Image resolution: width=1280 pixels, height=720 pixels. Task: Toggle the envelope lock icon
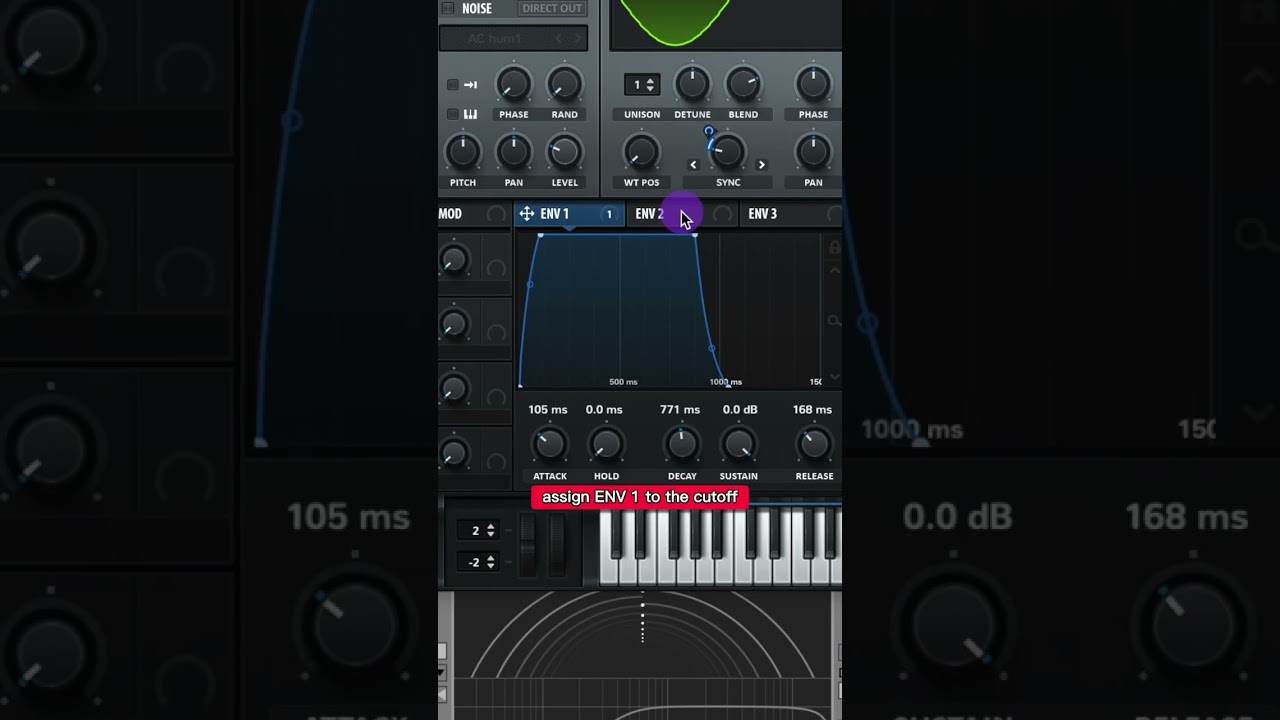pyautogui.click(x=834, y=247)
